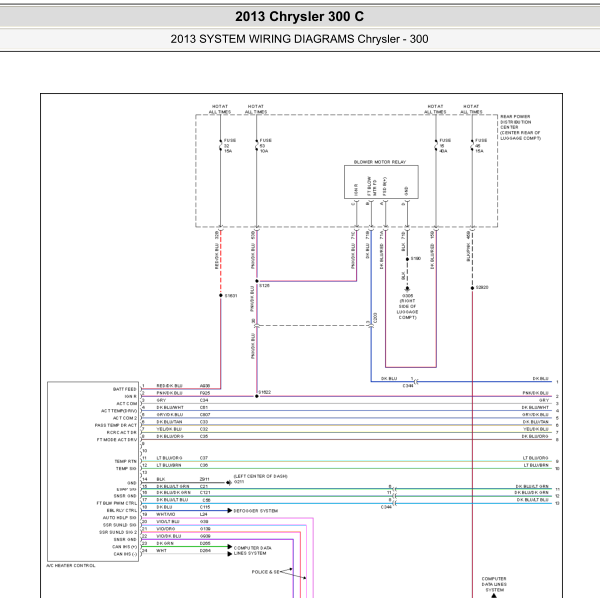This screenshot has height=598, width=600.
Task: Select splice label S2820
Action: point(482,287)
